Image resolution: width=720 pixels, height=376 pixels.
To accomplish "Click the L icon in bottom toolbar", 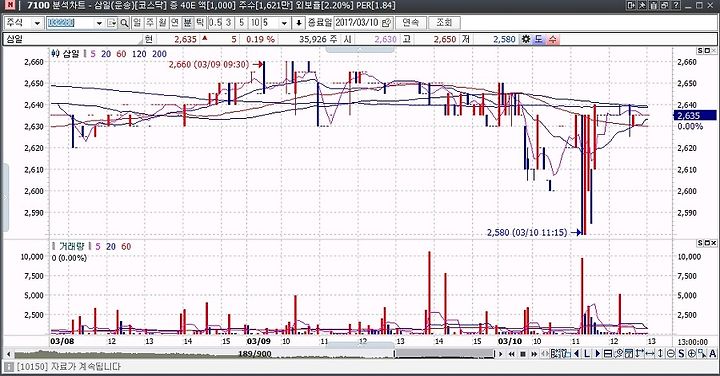I will (587, 354).
